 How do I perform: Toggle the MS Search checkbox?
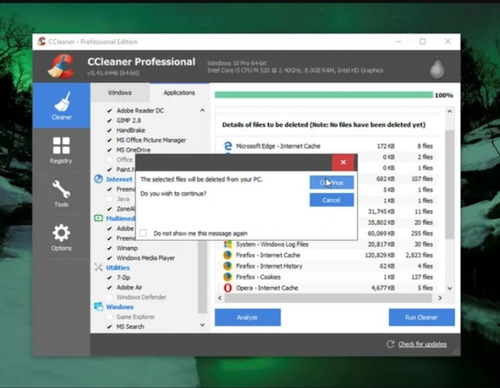point(109,327)
